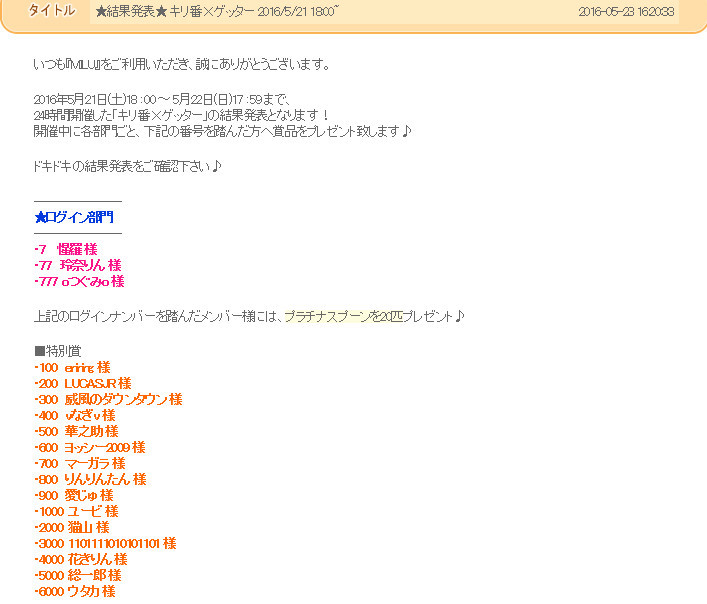
Task: Select the 600 ヨッシー2009 entry
Action: (x=90, y=447)
